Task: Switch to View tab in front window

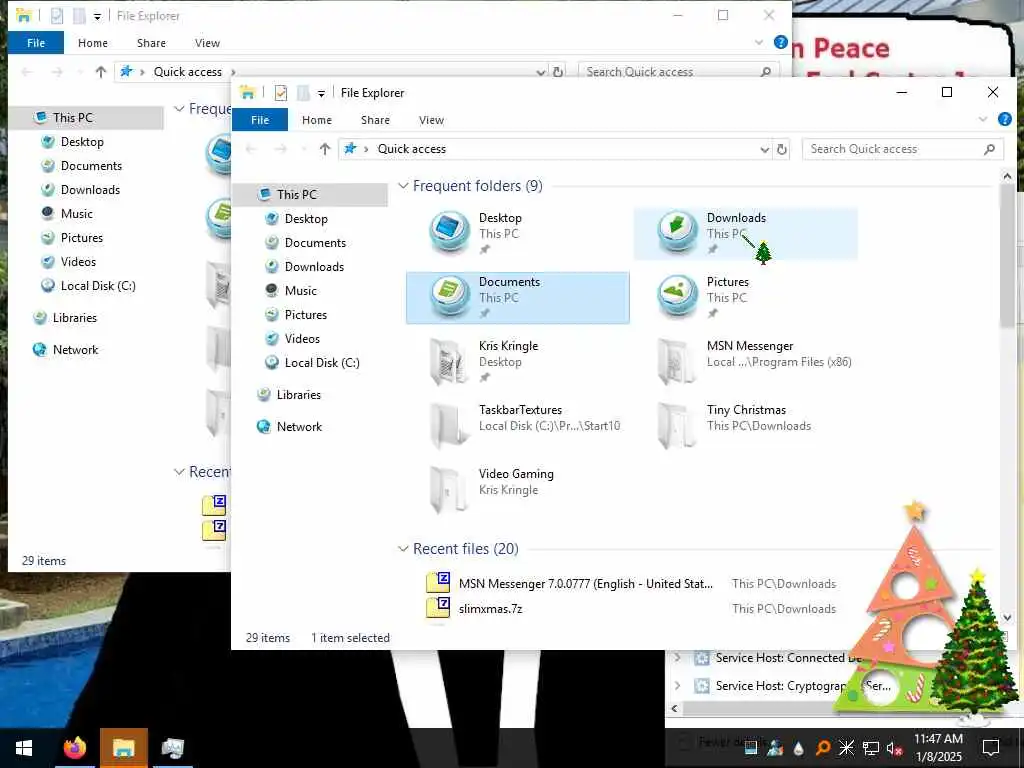Action: pyautogui.click(x=431, y=120)
